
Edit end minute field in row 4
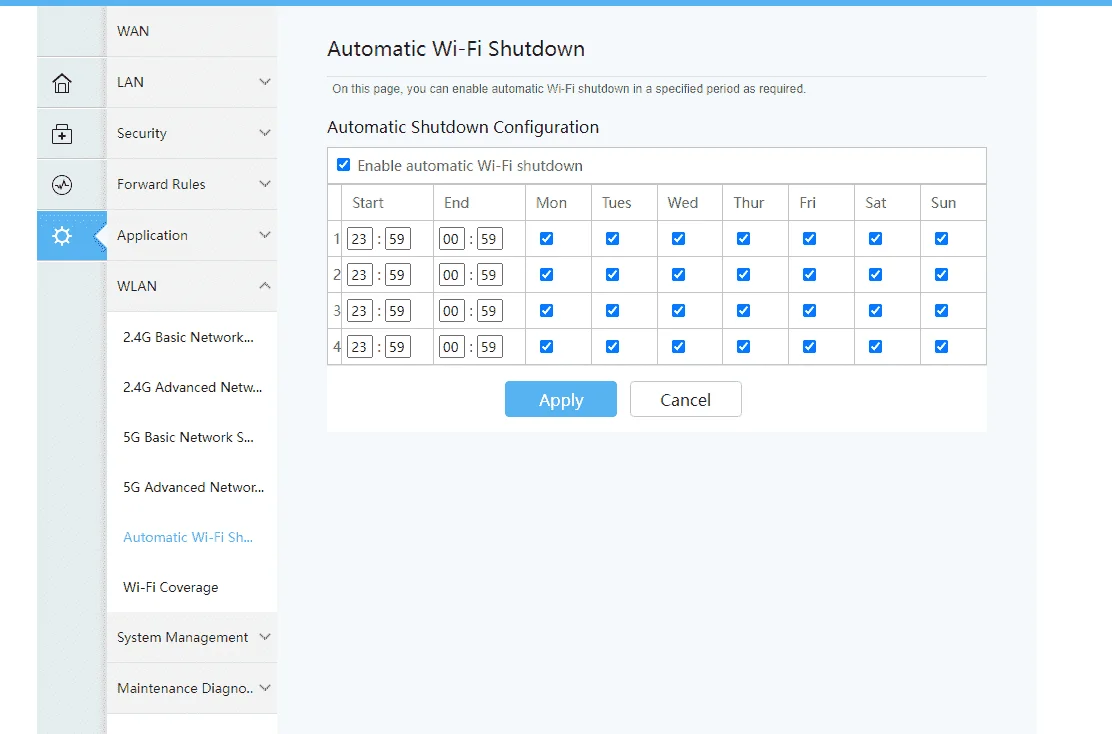click(x=489, y=347)
